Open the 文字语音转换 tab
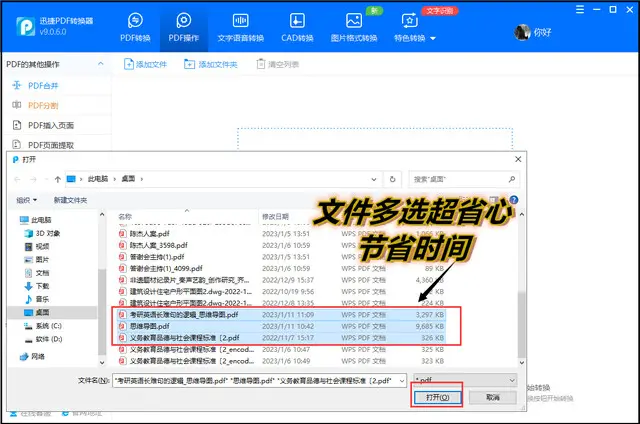 (x=240, y=27)
